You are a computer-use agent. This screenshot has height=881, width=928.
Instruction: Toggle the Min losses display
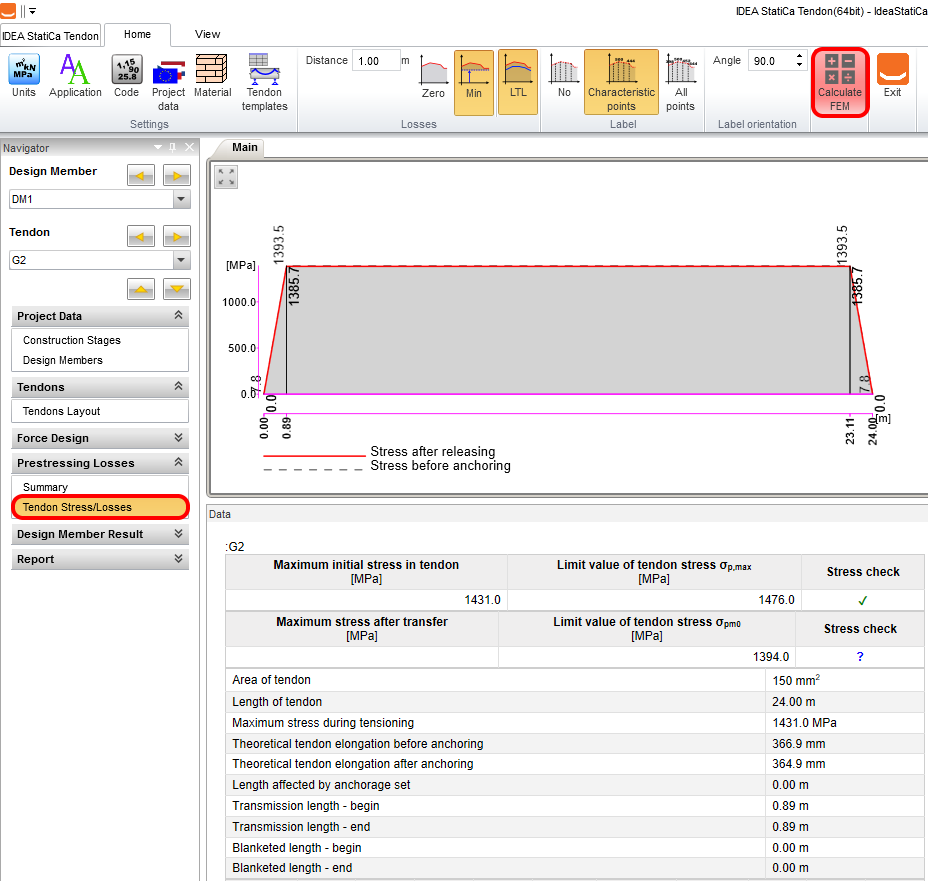[474, 82]
